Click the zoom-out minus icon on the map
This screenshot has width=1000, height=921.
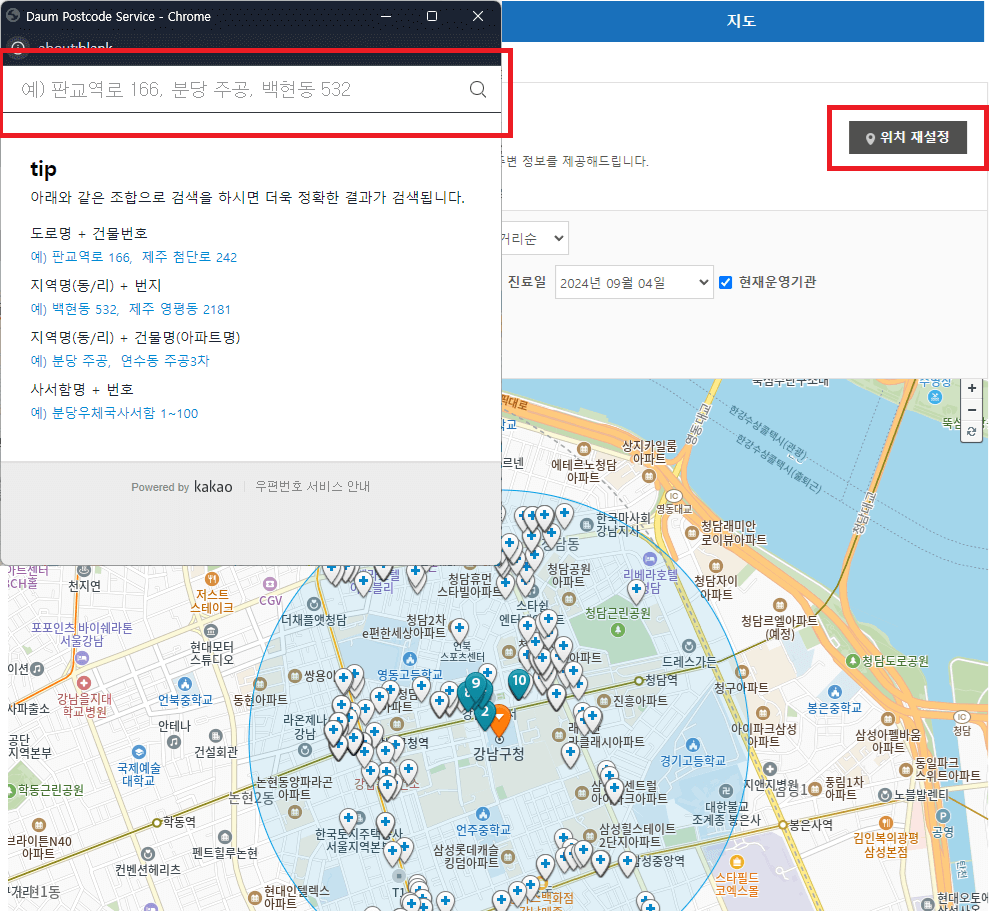971,410
